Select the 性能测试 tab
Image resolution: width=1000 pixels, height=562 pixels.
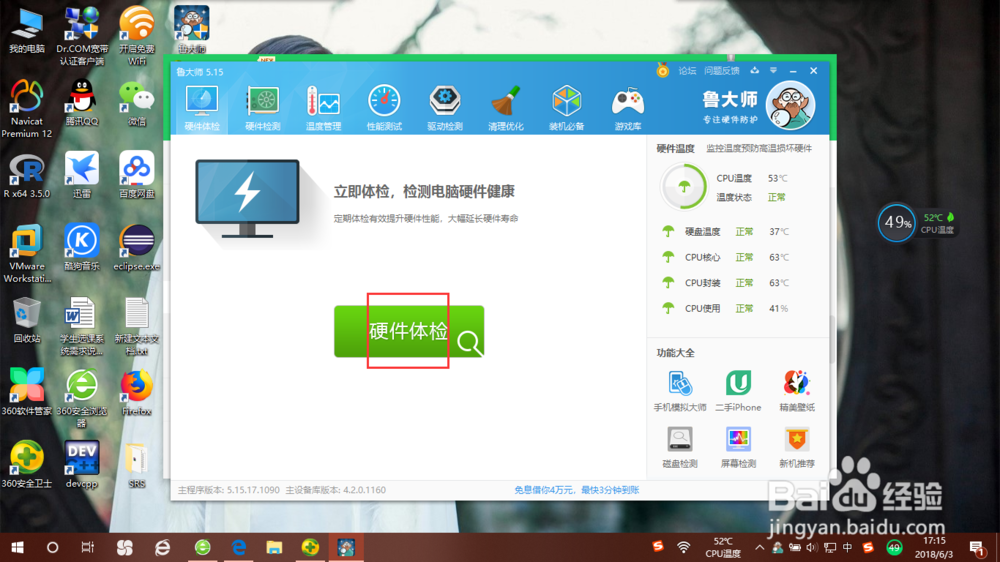click(384, 108)
